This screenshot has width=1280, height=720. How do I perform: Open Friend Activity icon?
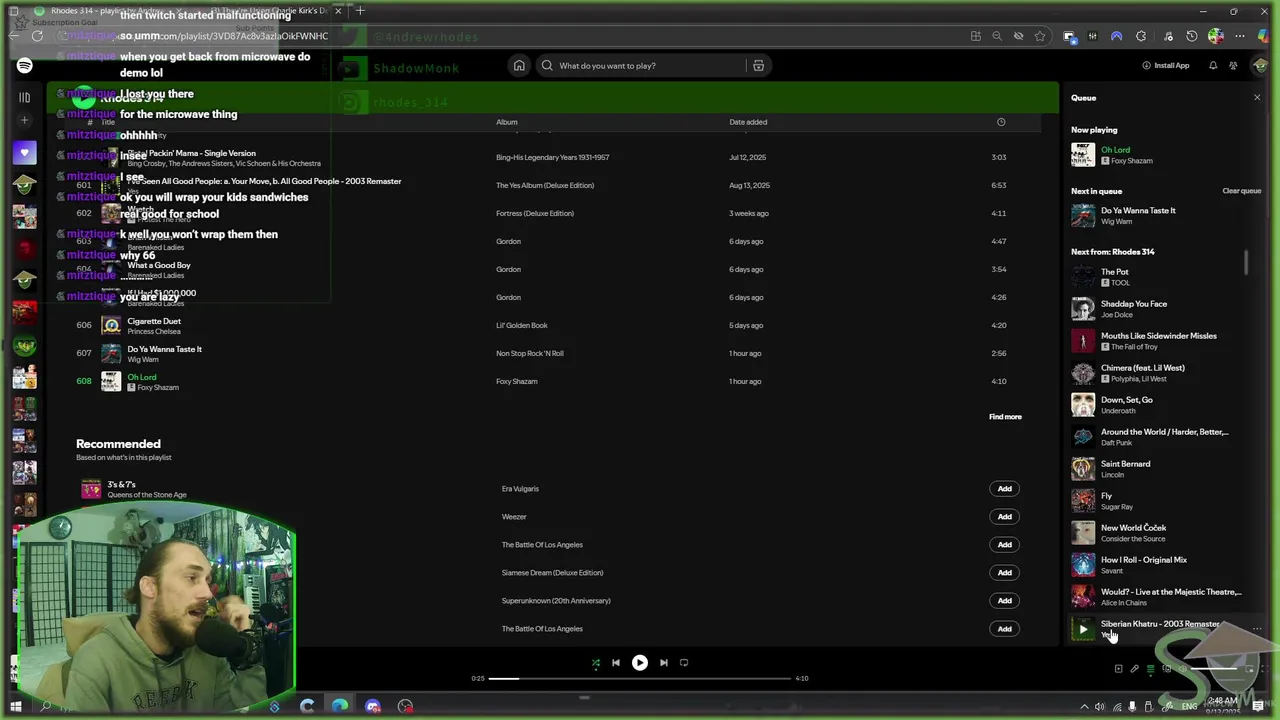(x=1234, y=66)
